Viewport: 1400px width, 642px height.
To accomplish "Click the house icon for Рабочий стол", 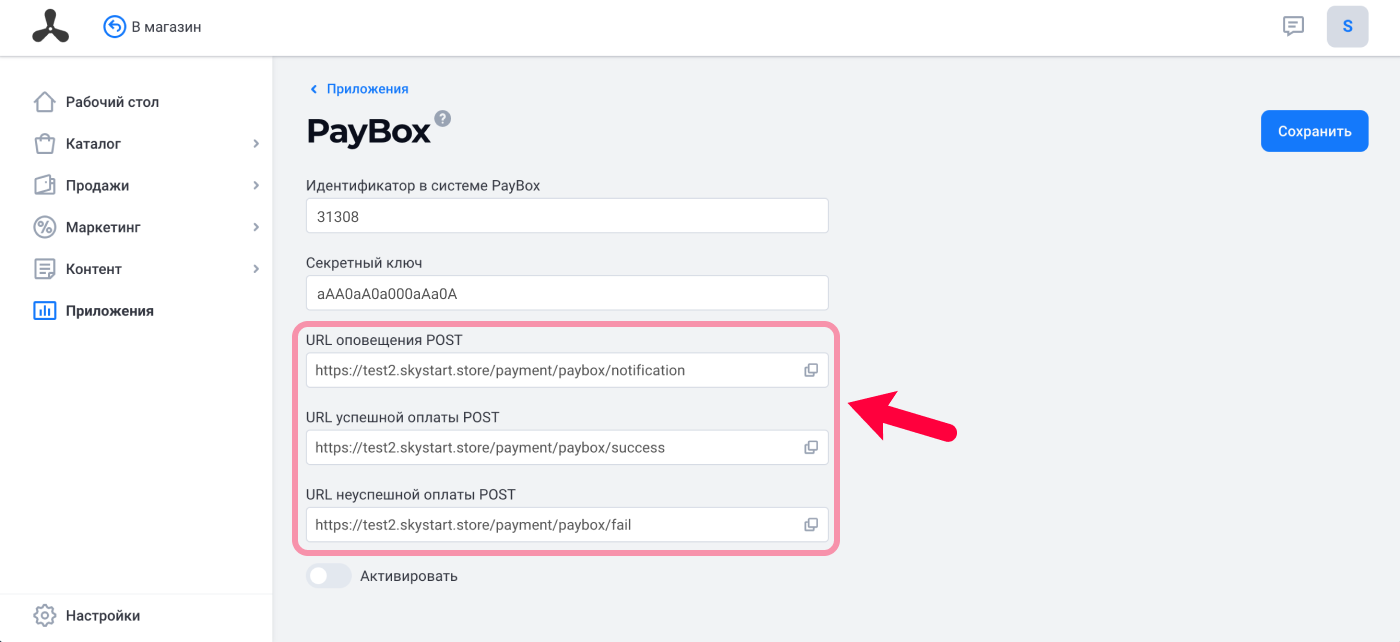I will point(44,102).
